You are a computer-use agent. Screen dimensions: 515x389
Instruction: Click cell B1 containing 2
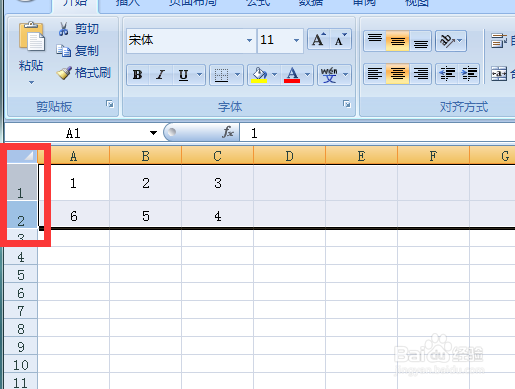click(x=146, y=183)
